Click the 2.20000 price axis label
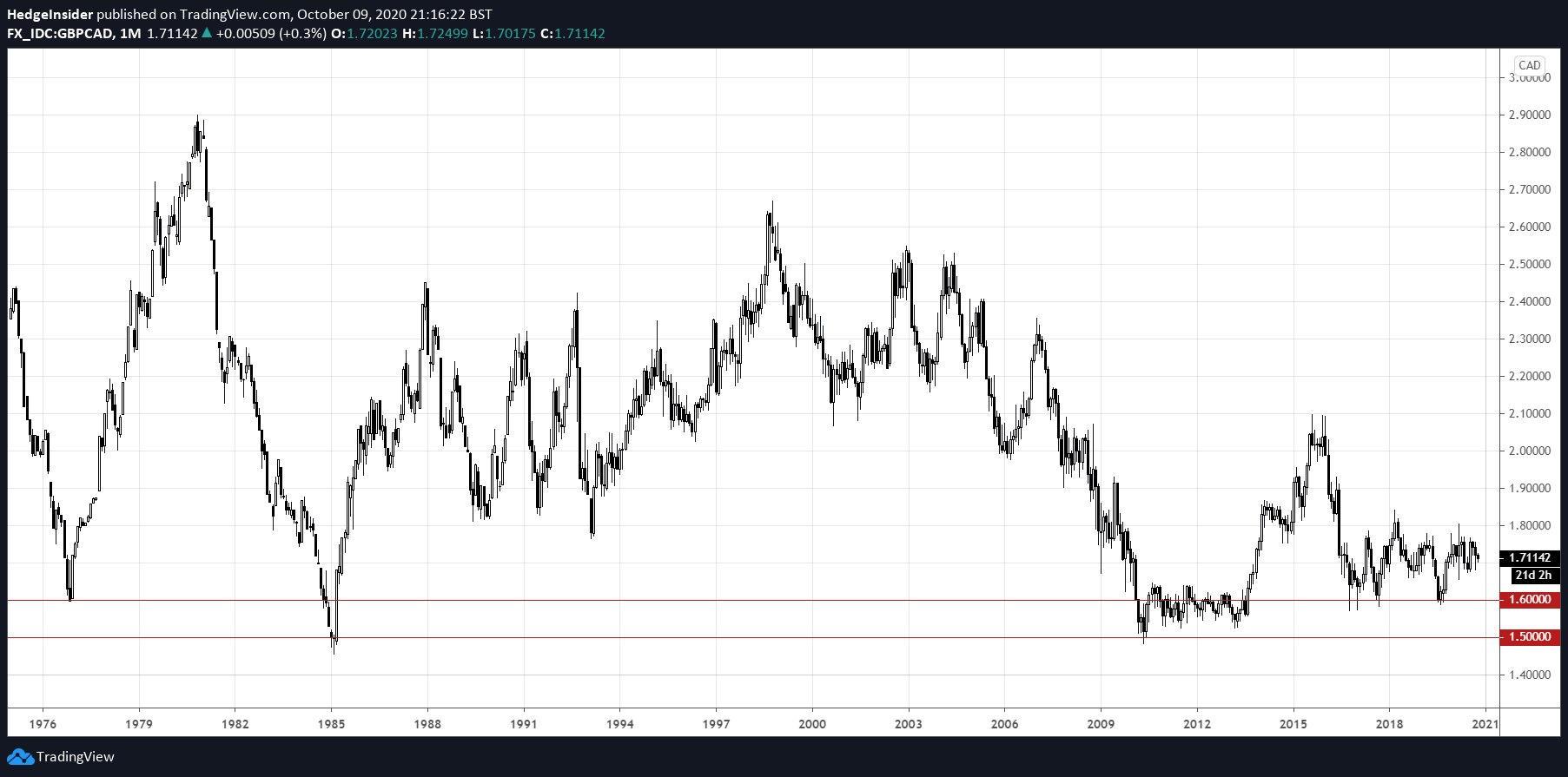Screen dimensions: 1568x777 (1530, 376)
